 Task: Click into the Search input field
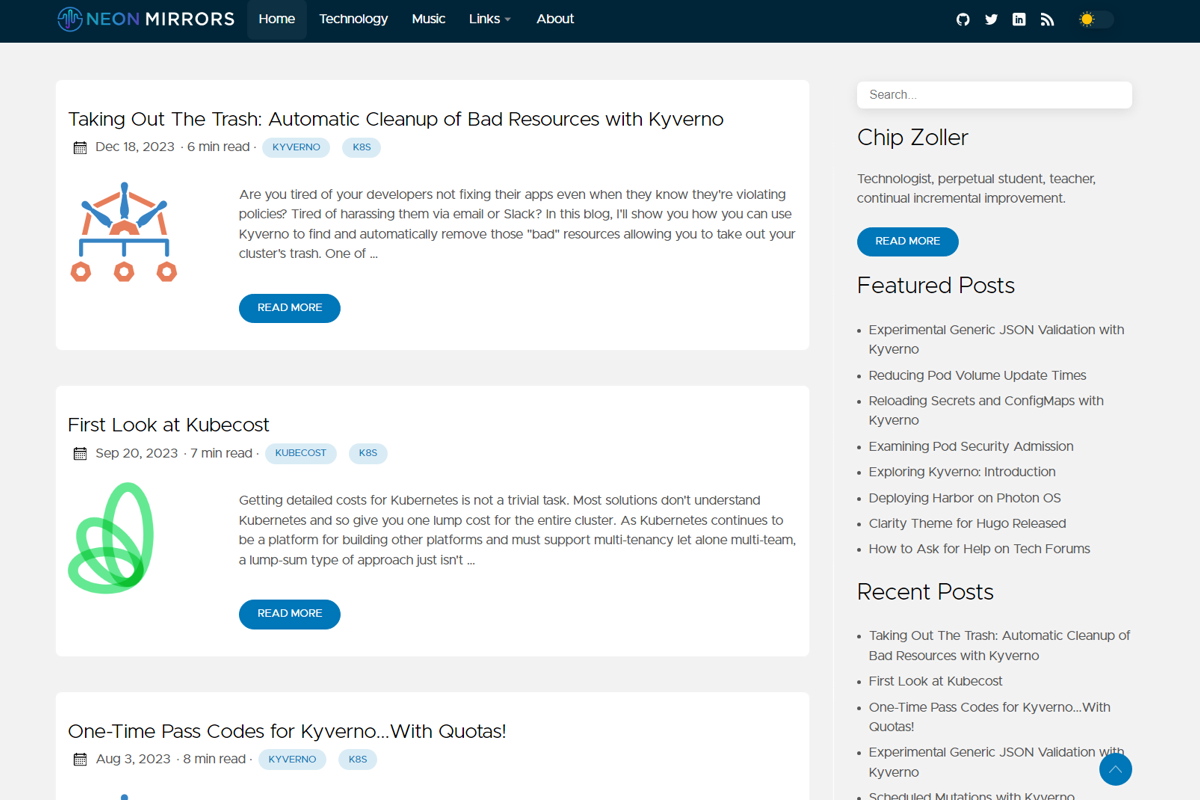[x=994, y=95]
